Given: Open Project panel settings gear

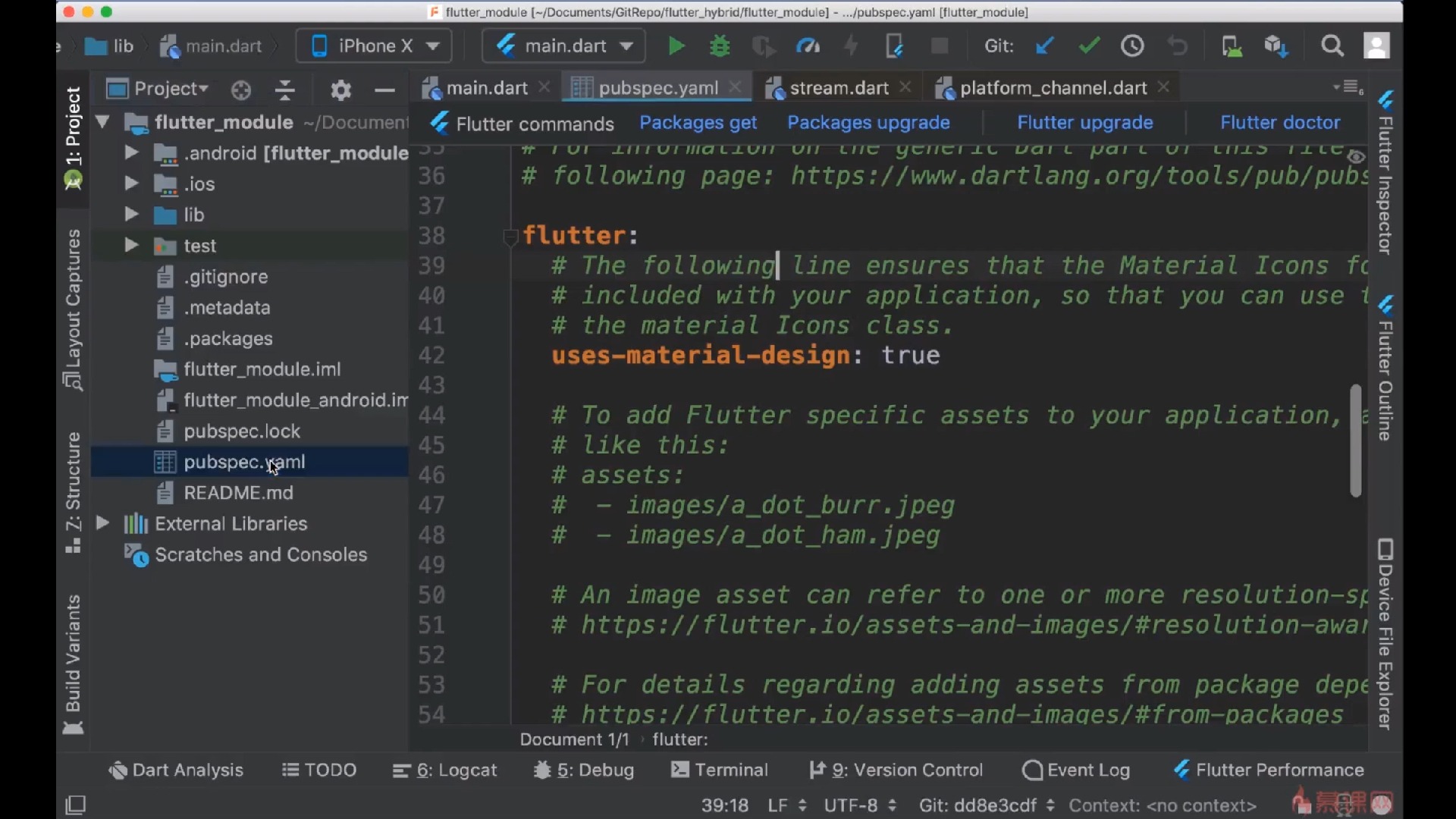Looking at the screenshot, I should pyautogui.click(x=341, y=90).
